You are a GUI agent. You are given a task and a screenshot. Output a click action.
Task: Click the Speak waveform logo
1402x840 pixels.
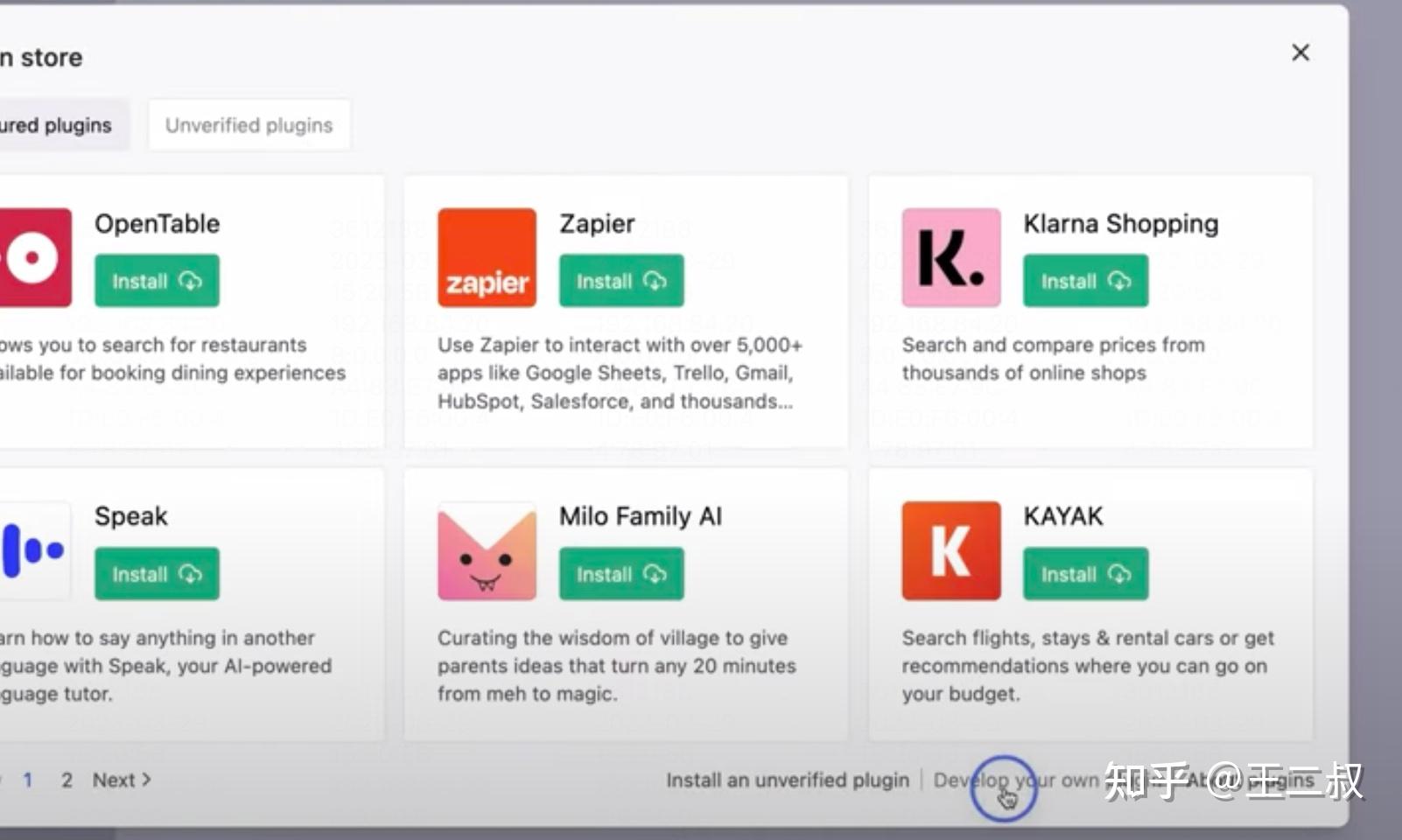[x=35, y=551]
